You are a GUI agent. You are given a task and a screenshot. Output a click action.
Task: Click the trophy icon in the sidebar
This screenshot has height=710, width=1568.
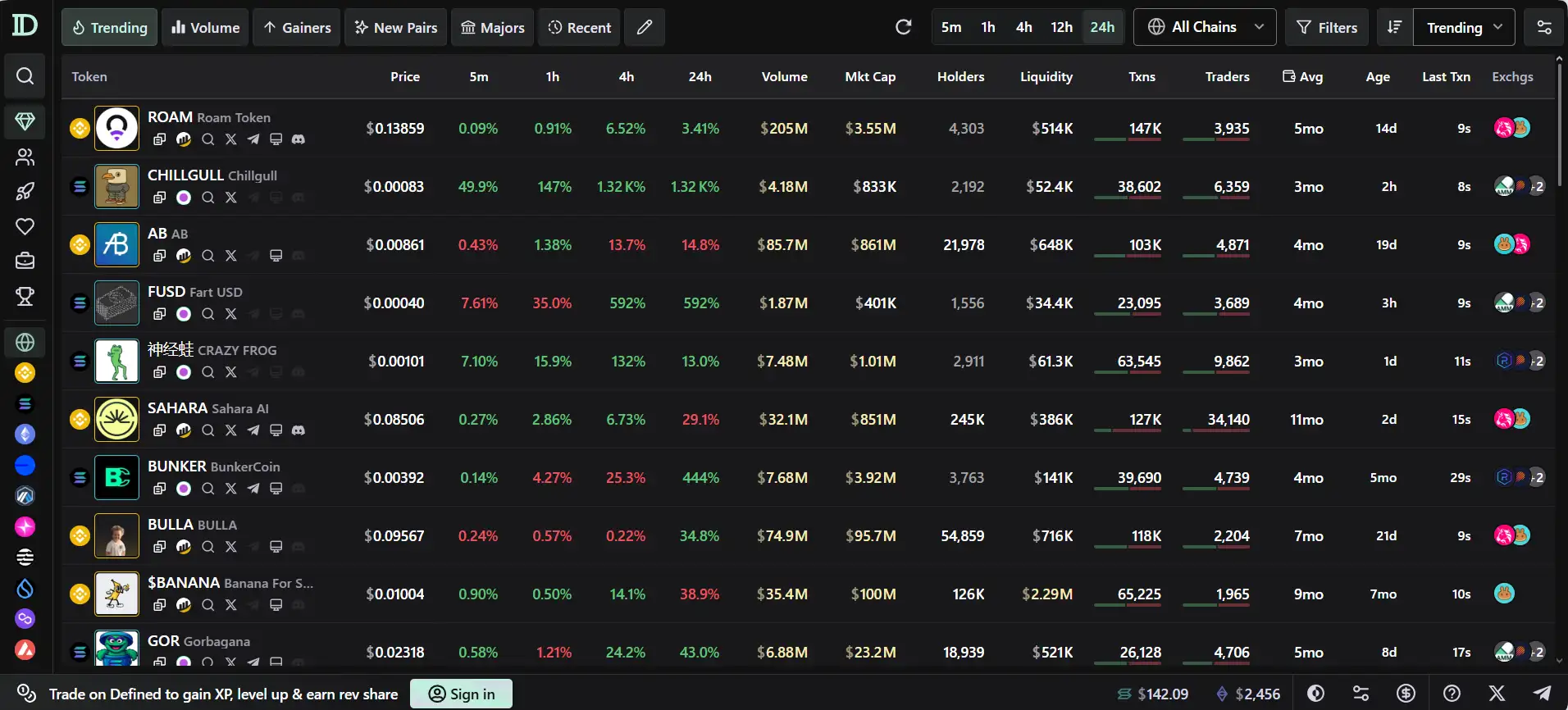(25, 296)
